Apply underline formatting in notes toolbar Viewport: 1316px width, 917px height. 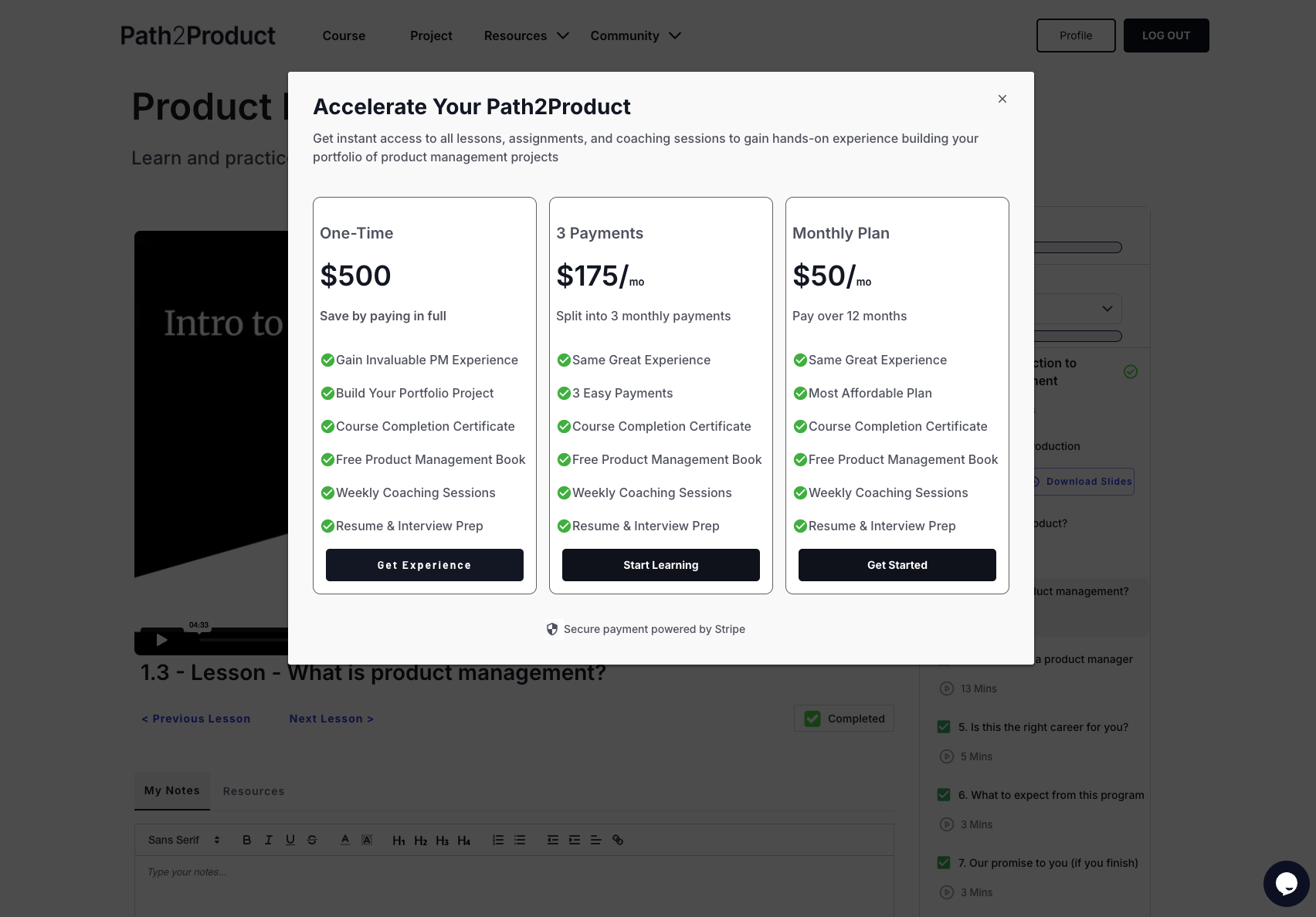click(x=290, y=840)
